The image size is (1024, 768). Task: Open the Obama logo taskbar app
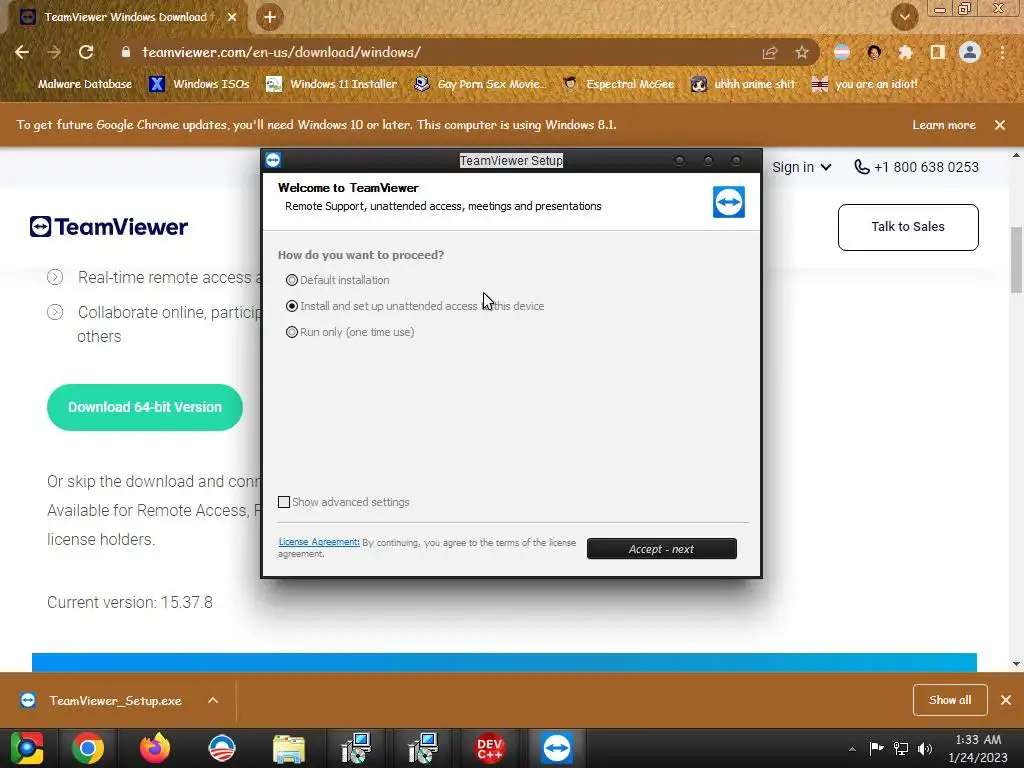[x=222, y=748]
